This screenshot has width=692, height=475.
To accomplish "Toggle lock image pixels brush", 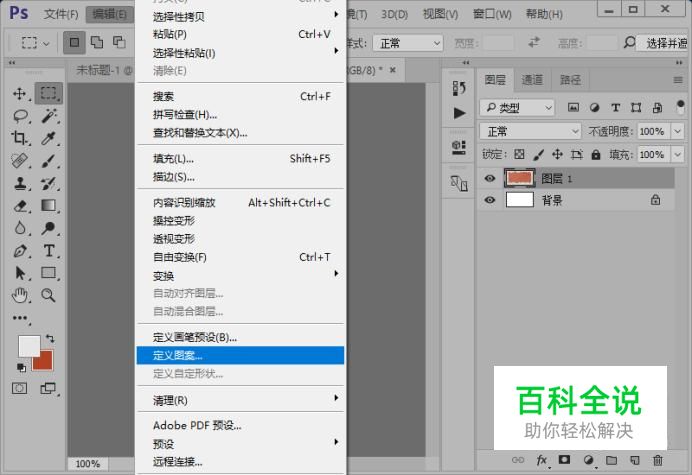I will 538,154.
